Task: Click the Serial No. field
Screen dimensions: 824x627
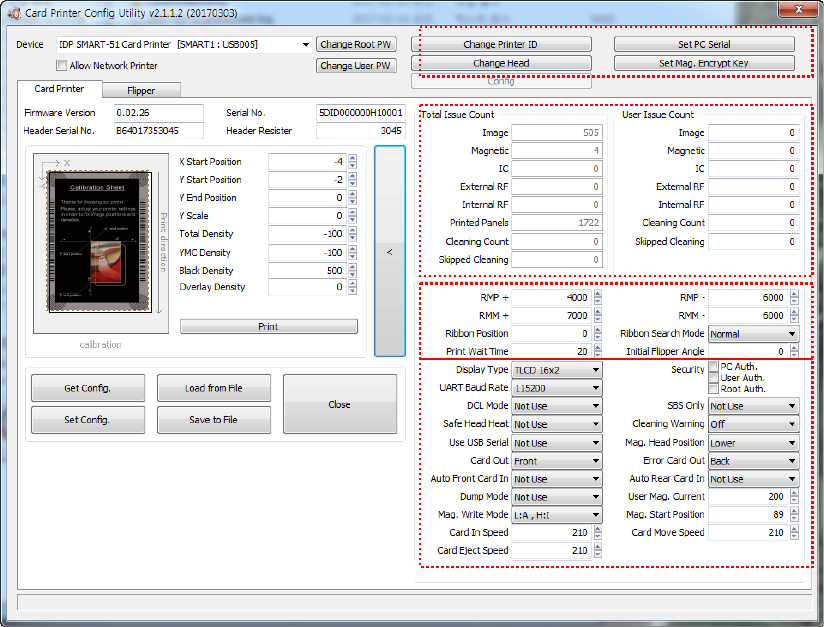Action: (x=360, y=112)
